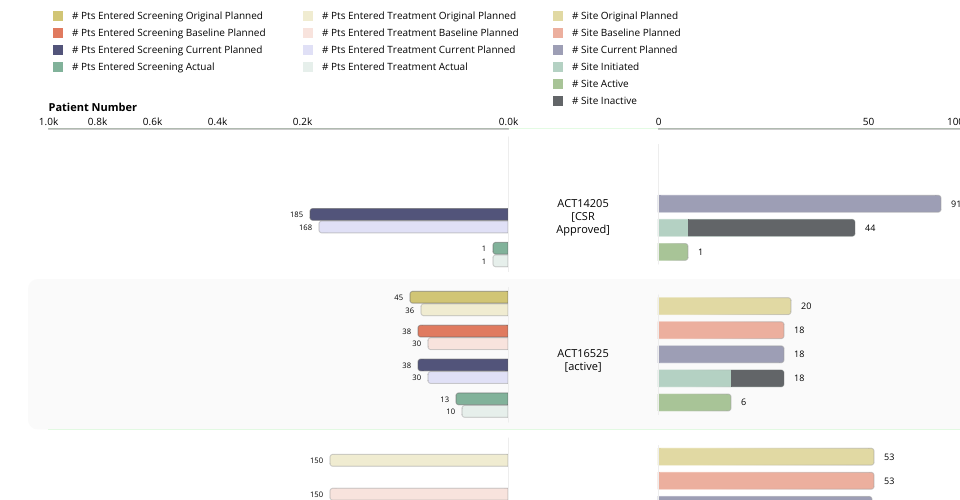Select the ACT16525 [active] study label
This screenshot has height=500, width=960.
(583, 360)
